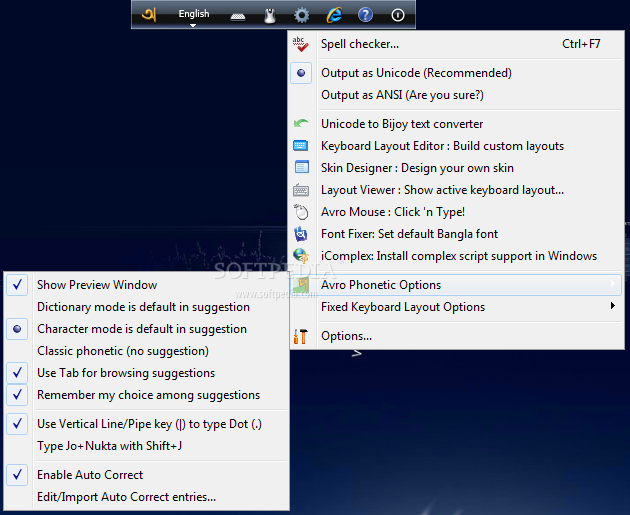The image size is (630, 515).
Task: Click the iComplex globe icon
Action: (301, 255)
